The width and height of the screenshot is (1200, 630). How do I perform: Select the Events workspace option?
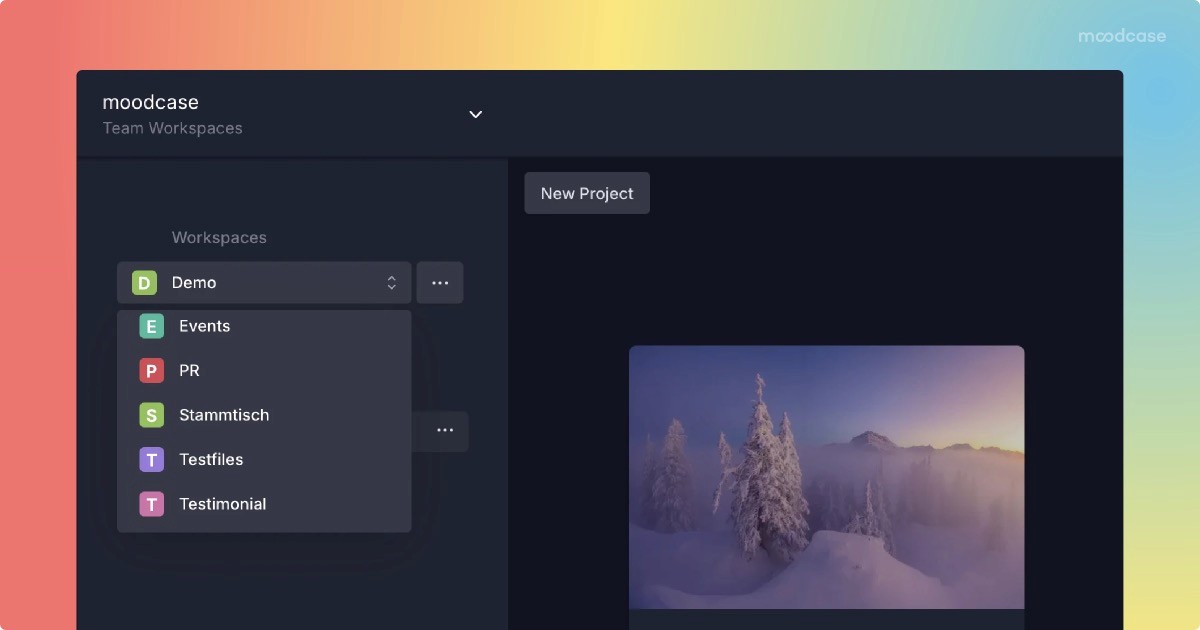point(264,326)
